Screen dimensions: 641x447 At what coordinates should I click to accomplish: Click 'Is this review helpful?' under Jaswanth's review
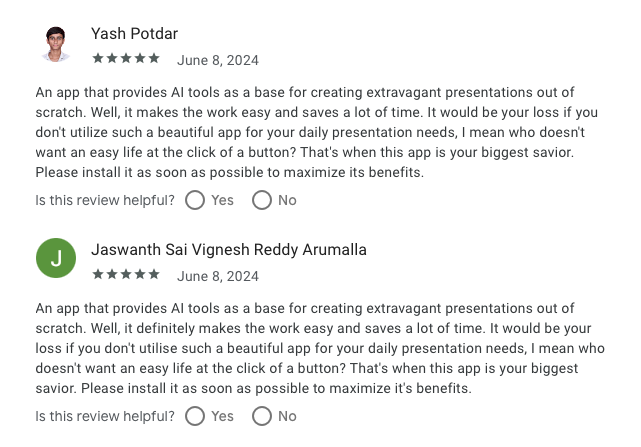pyautogui.click(x=105, y=416)
